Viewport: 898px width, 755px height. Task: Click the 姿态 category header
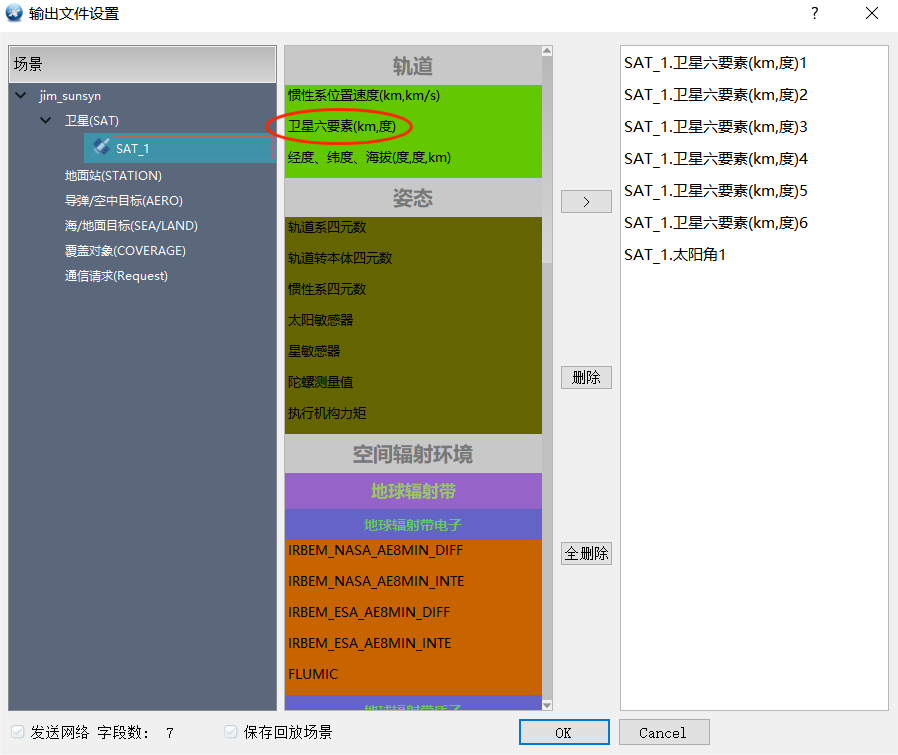(x=413, y=198)
